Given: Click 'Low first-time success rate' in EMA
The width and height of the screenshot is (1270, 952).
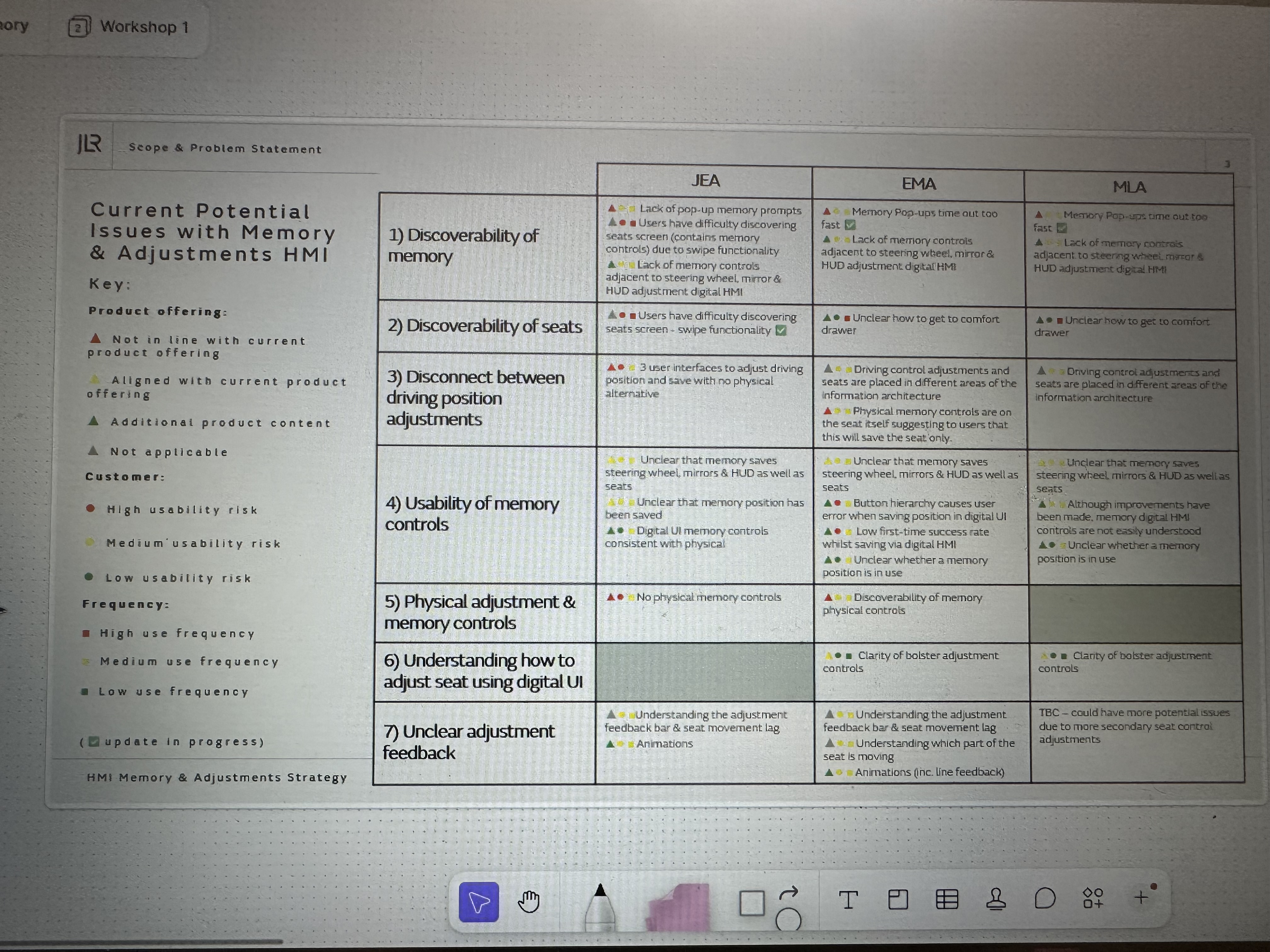Looking at the screenshot, I should click(906, 538).
